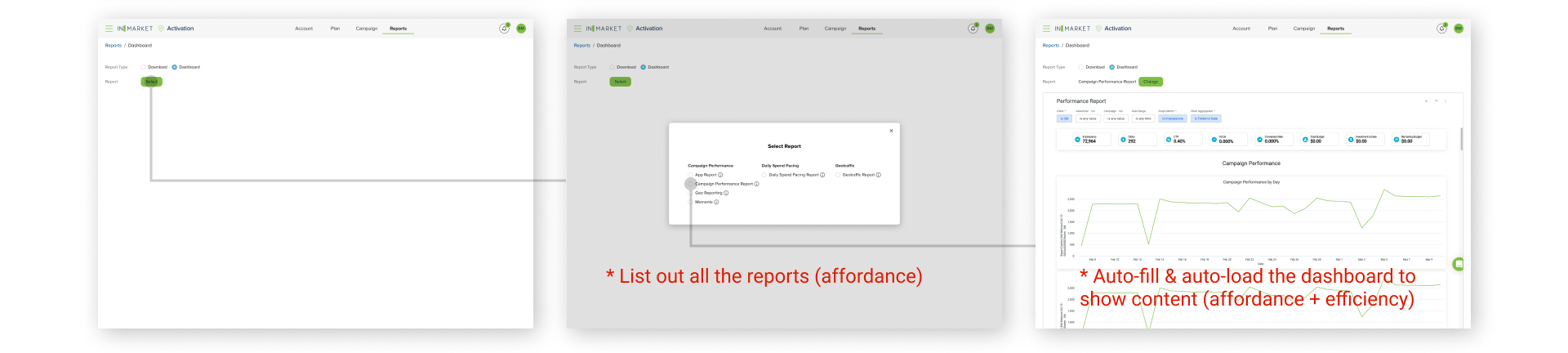
Task: Open Campaign tab behind the Select Report dialog
Action: pos(835,29)
